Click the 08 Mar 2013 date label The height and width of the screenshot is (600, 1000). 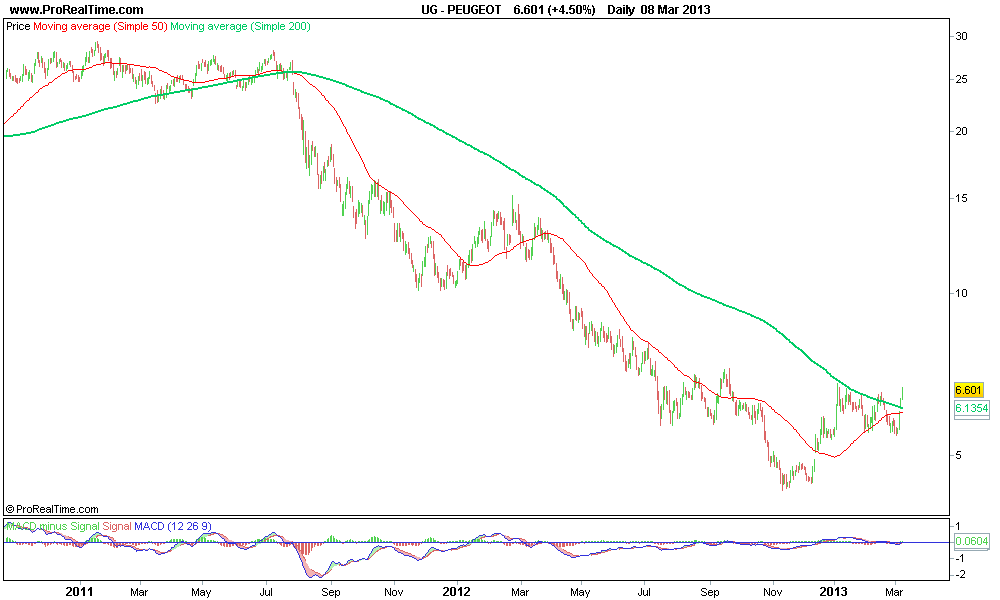coord(675,10)
